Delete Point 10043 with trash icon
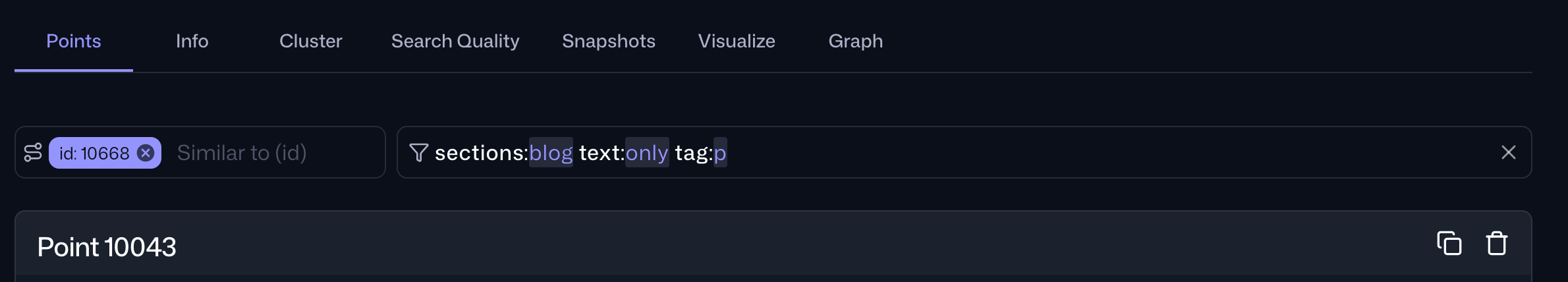 point(1497,244)
